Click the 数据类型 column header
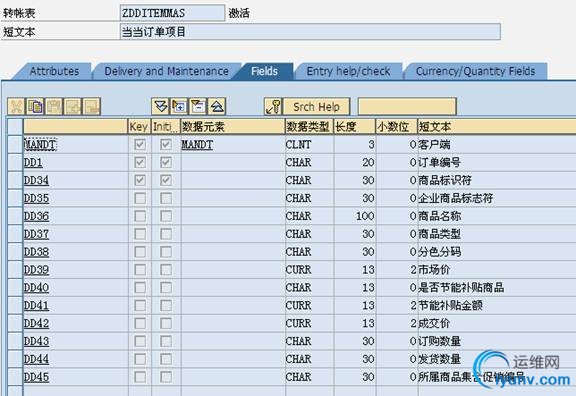Viewport: 576px width, 396px height. 310,127
